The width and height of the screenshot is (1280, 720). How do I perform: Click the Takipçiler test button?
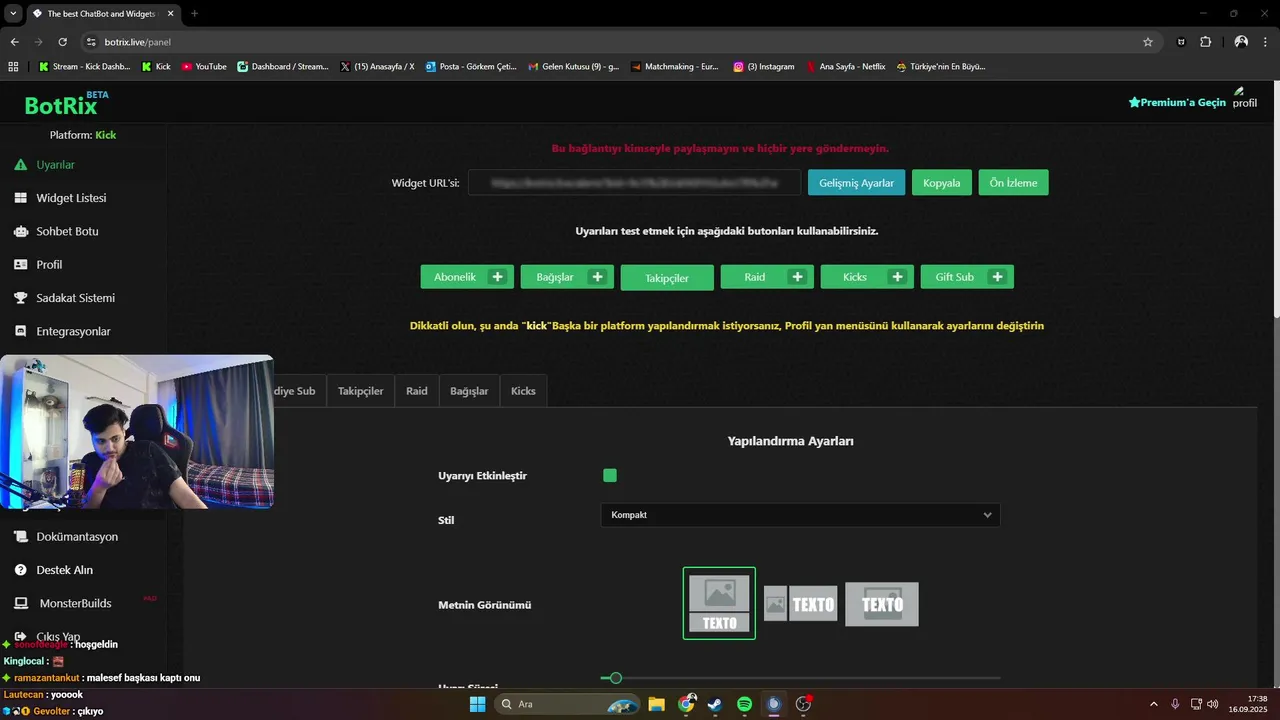click(x=667, y=278)
